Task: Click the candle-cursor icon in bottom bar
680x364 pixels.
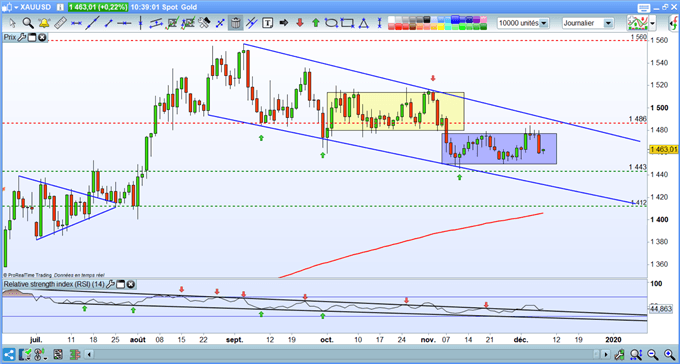Action: 39,354
